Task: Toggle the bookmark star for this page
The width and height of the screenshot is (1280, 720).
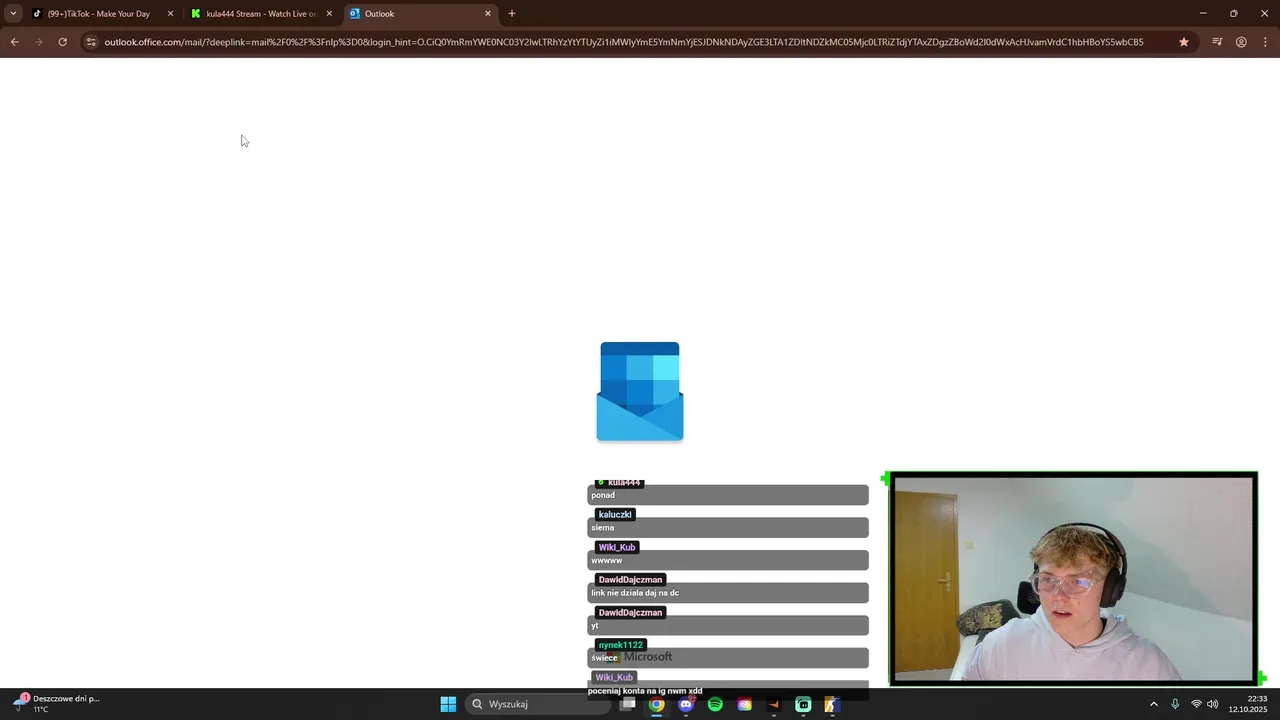Action: (x=1184, y=42)
